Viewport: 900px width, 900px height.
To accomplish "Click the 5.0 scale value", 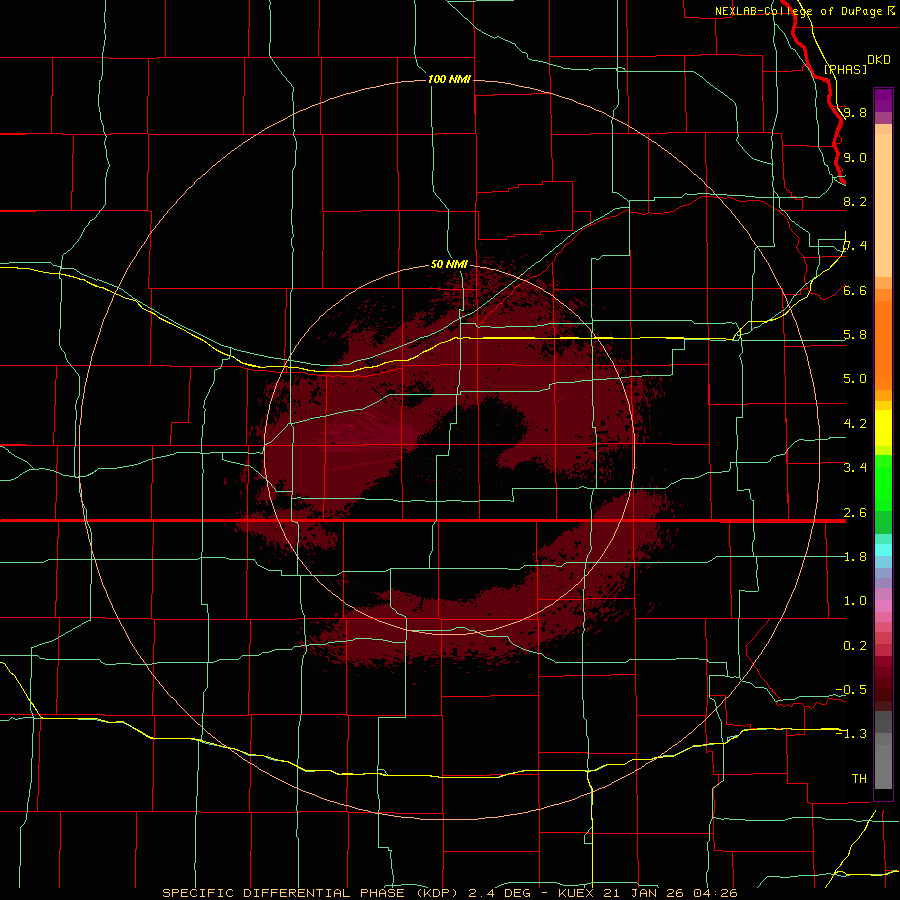I will (x=855, y=379).
